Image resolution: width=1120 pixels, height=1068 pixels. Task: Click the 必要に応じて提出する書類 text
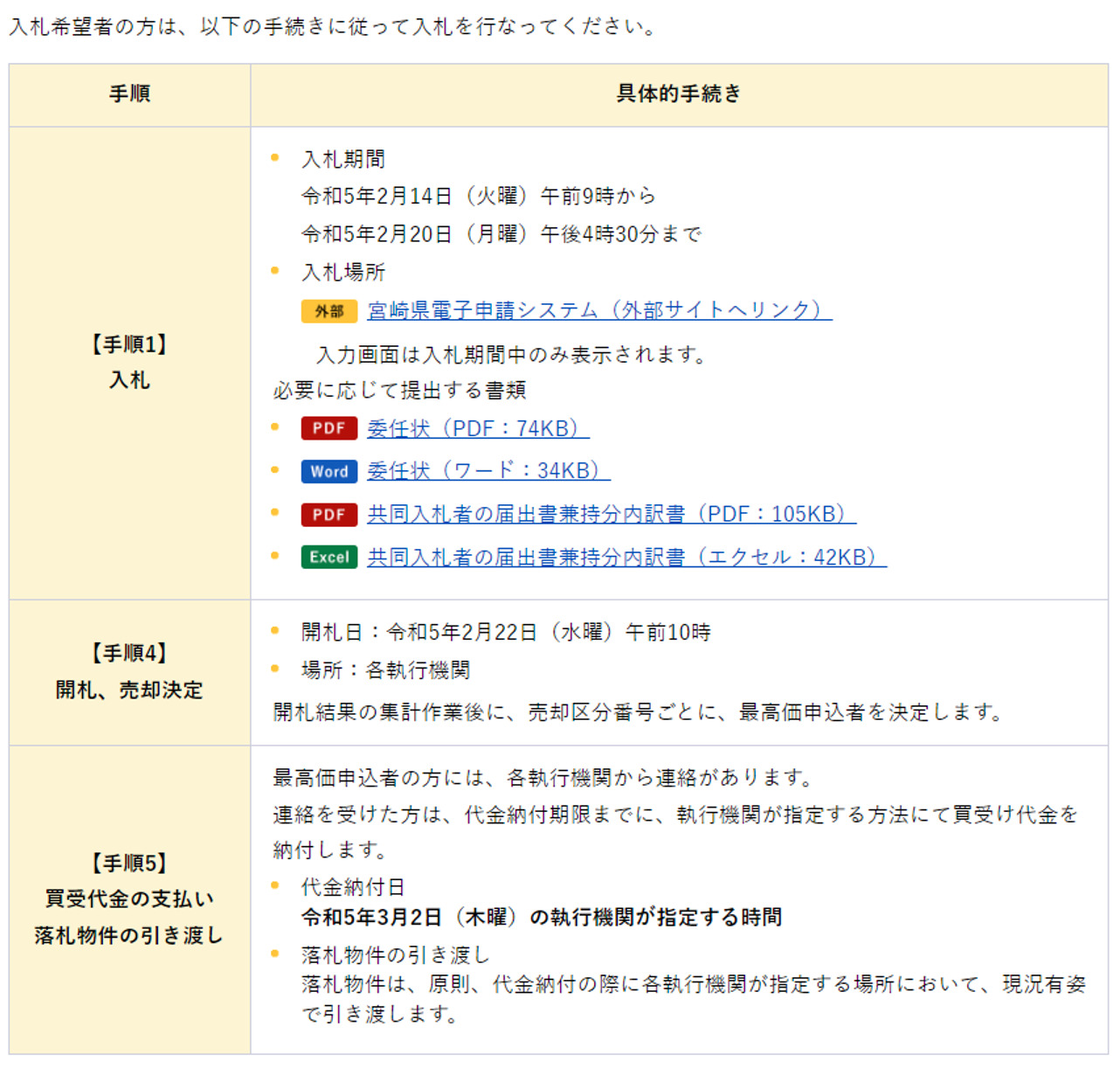pos(399,391)
